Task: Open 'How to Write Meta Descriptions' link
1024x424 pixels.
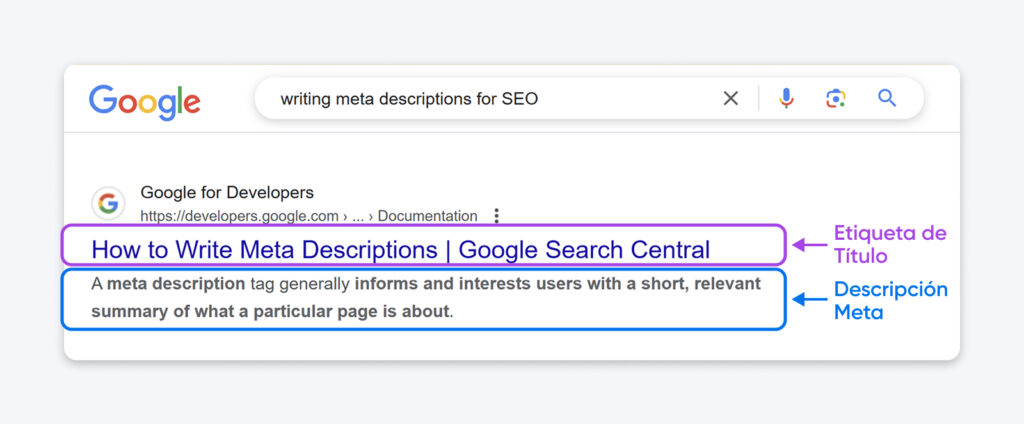Action: (400, 249)
